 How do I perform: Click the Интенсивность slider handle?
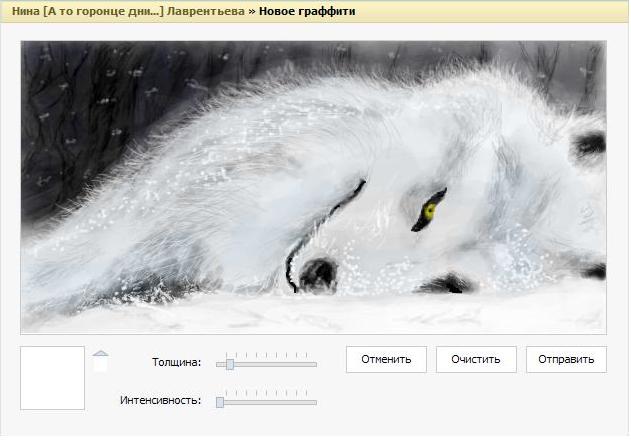click(x=220, y=402)
